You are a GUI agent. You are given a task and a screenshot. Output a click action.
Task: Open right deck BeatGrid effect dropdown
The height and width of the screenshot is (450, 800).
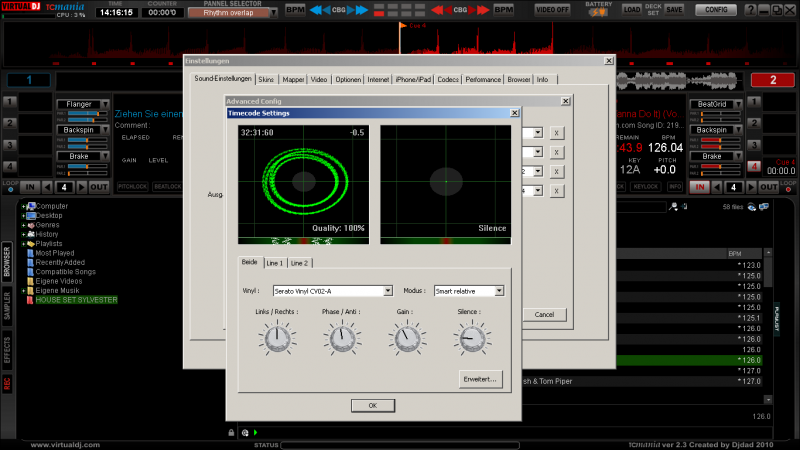(738, 104)
